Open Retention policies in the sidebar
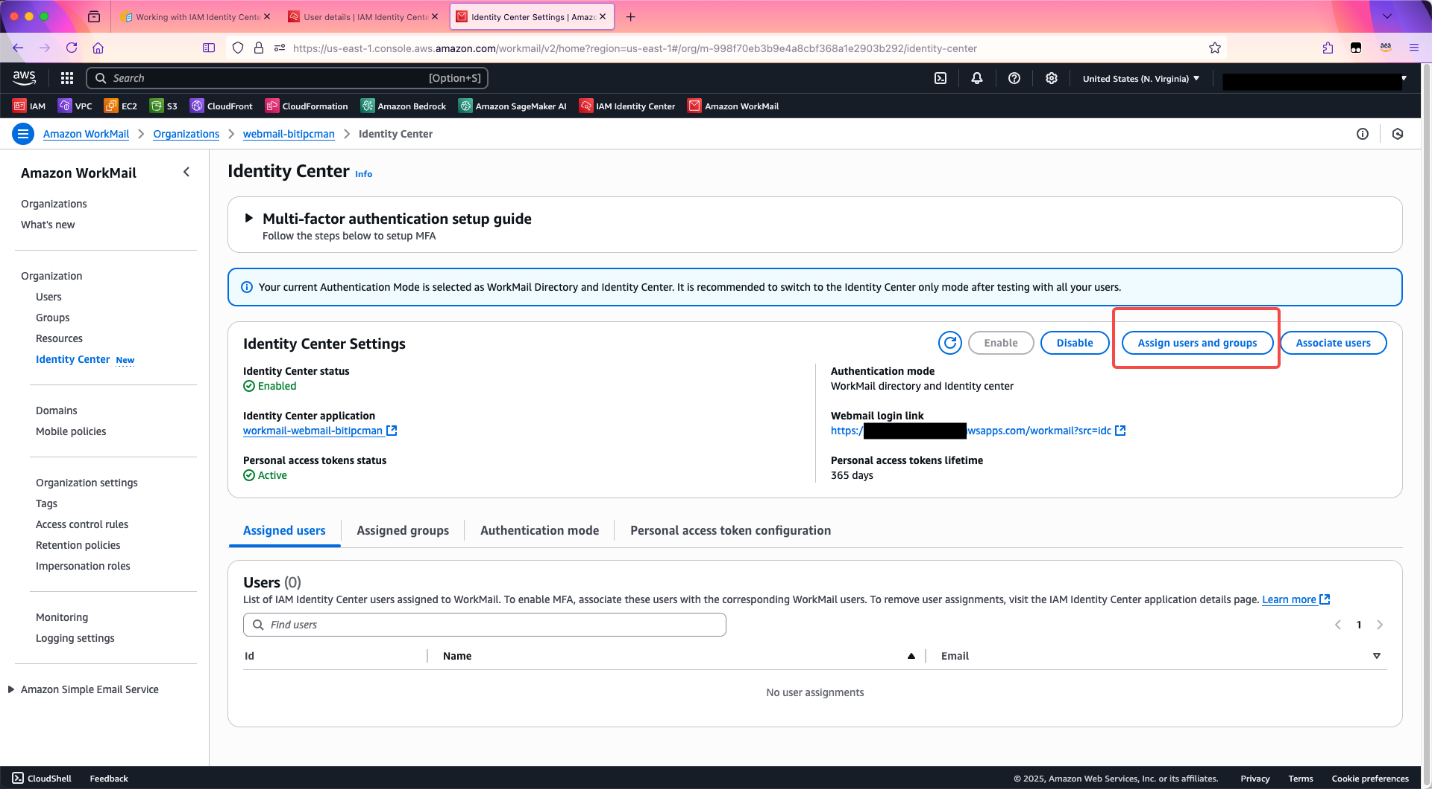 tap(78, 546)
